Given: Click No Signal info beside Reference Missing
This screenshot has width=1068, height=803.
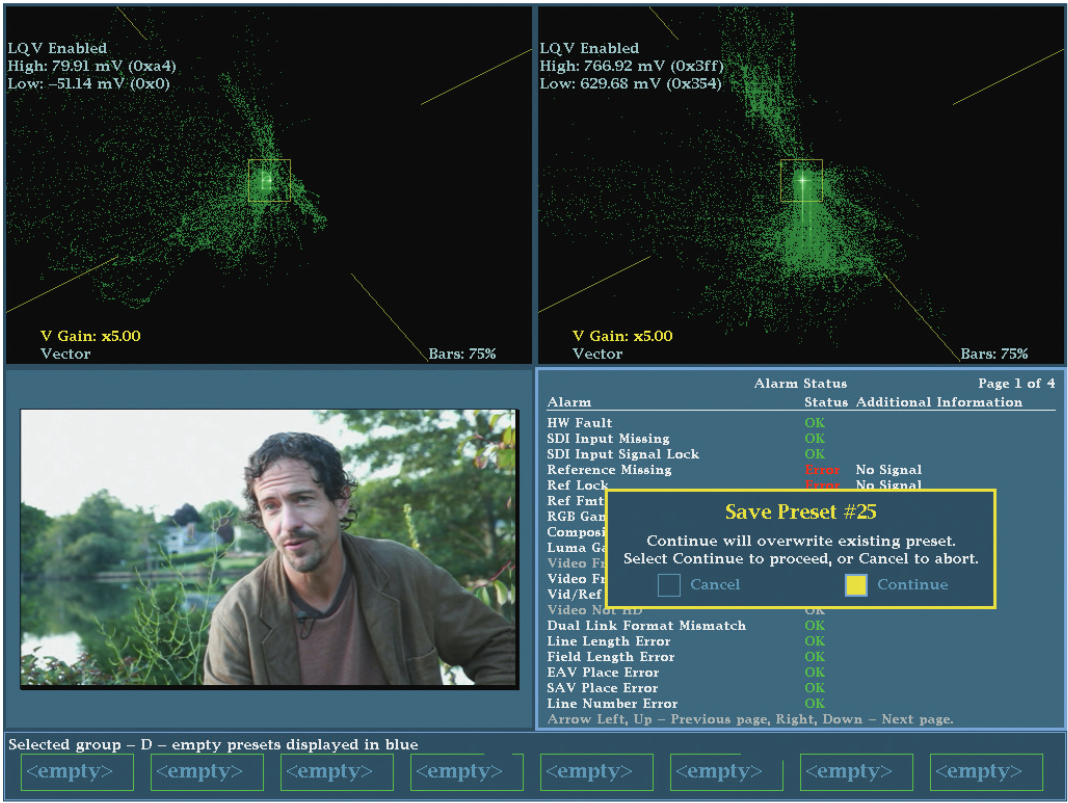Looking at the screenshot, I should click(x=888, y=470).
